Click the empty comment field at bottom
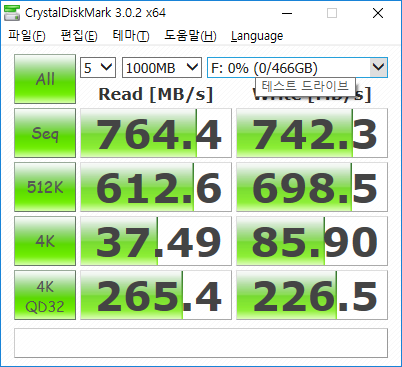Image resolution: width=402 pixels, height=367 pixels. click(201, 343)
